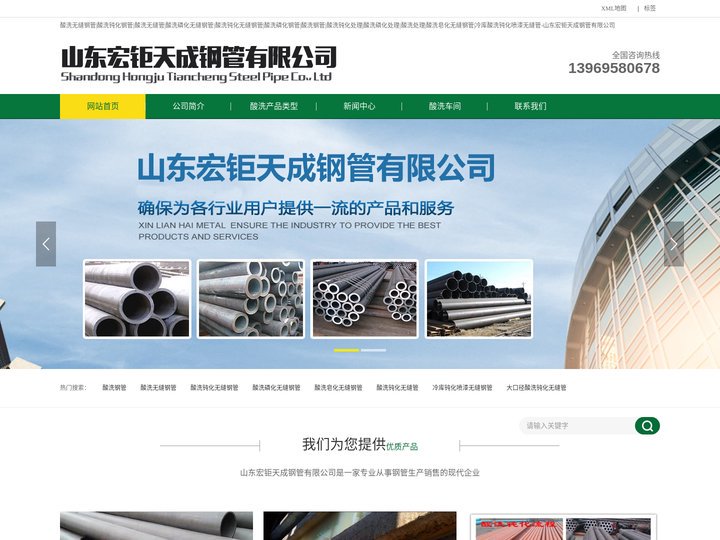This screenshot has height=540, width=720.
Task: Click the XML地图 link at top
Action: (614, 8)
